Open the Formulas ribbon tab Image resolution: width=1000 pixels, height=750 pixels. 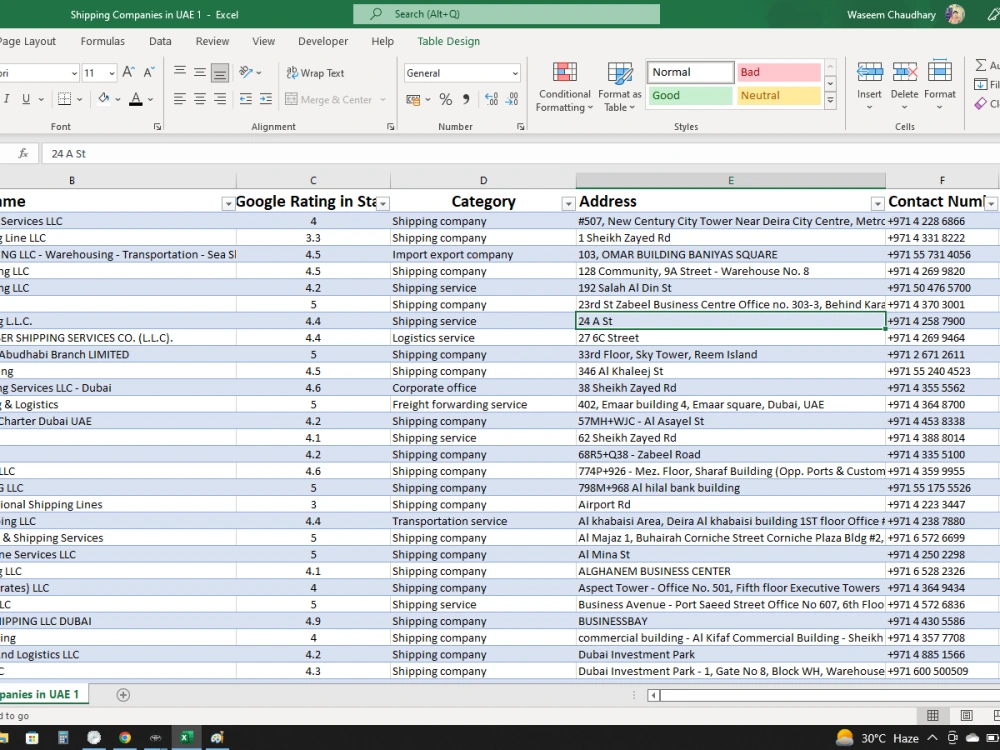pyautogui.click(x=103, y=41)
